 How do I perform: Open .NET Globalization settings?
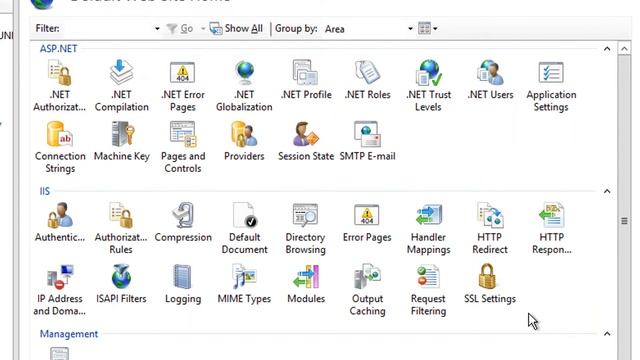pos(244,86)
